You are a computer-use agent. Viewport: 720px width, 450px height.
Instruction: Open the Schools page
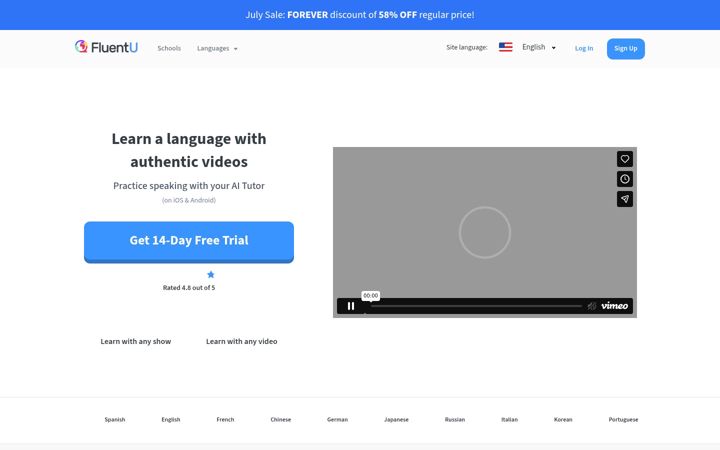click(x=169, y=48)
